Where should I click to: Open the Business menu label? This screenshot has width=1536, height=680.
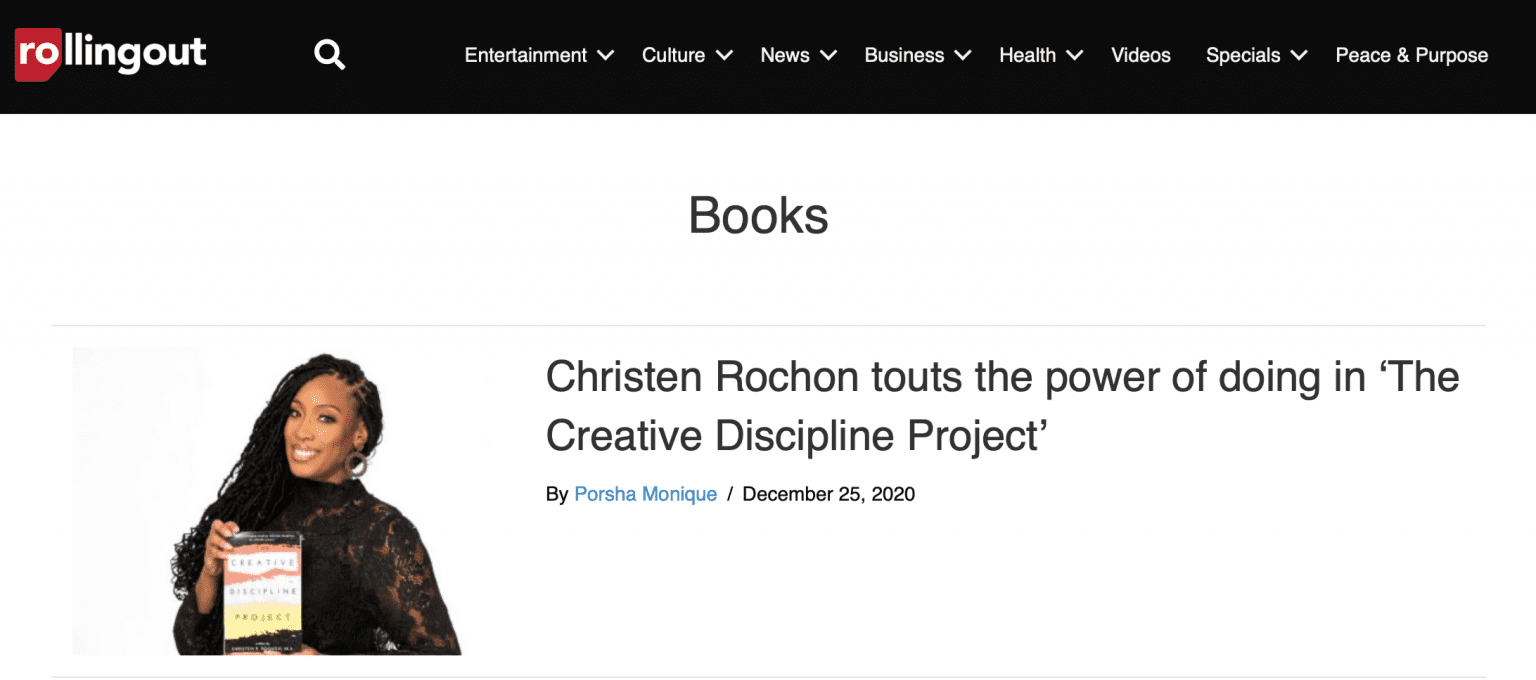[904, 56]
